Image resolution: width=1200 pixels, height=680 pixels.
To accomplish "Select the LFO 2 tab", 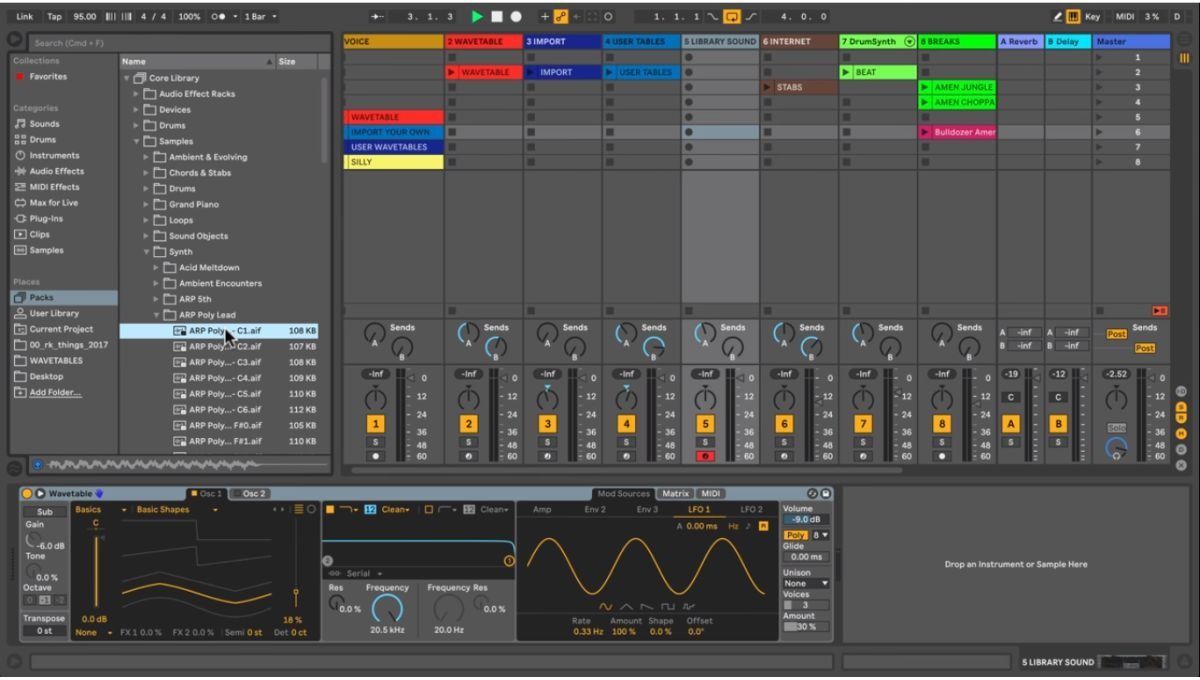I will point(751,509).
